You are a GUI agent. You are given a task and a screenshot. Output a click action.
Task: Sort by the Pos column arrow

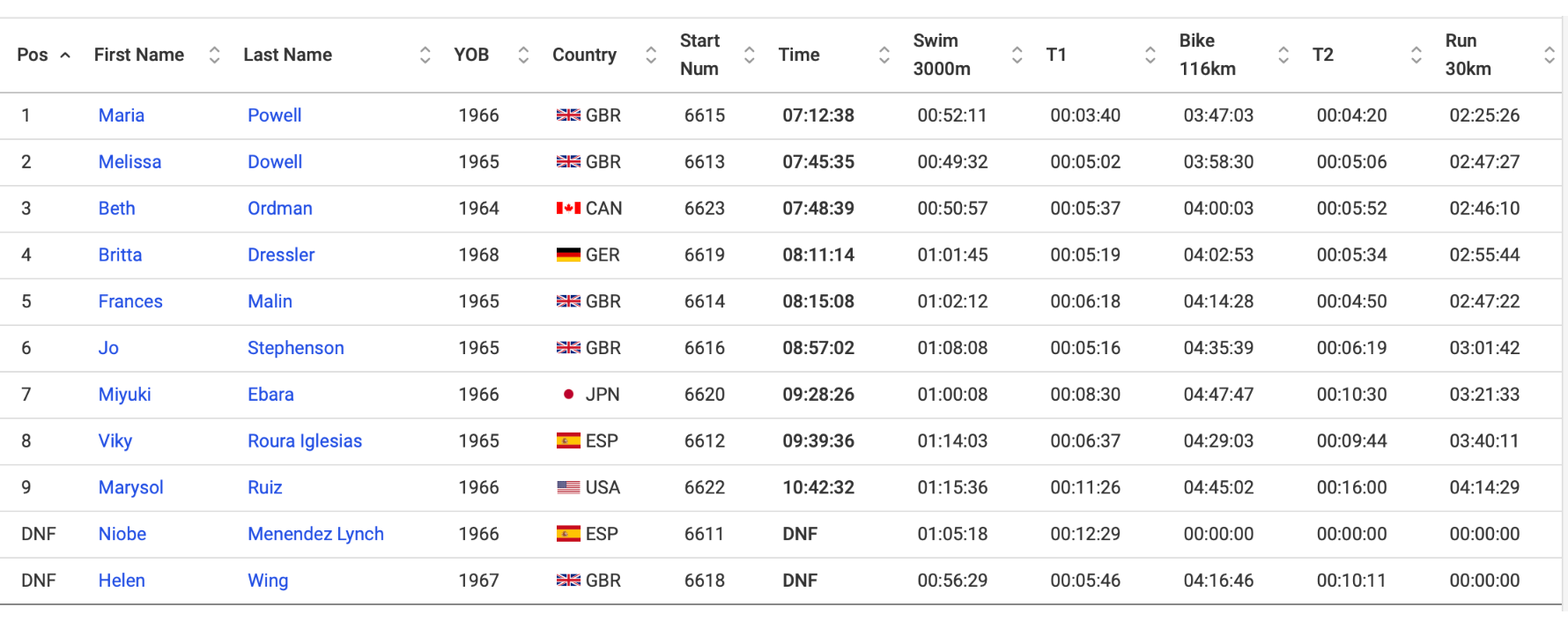pos(65,55)
